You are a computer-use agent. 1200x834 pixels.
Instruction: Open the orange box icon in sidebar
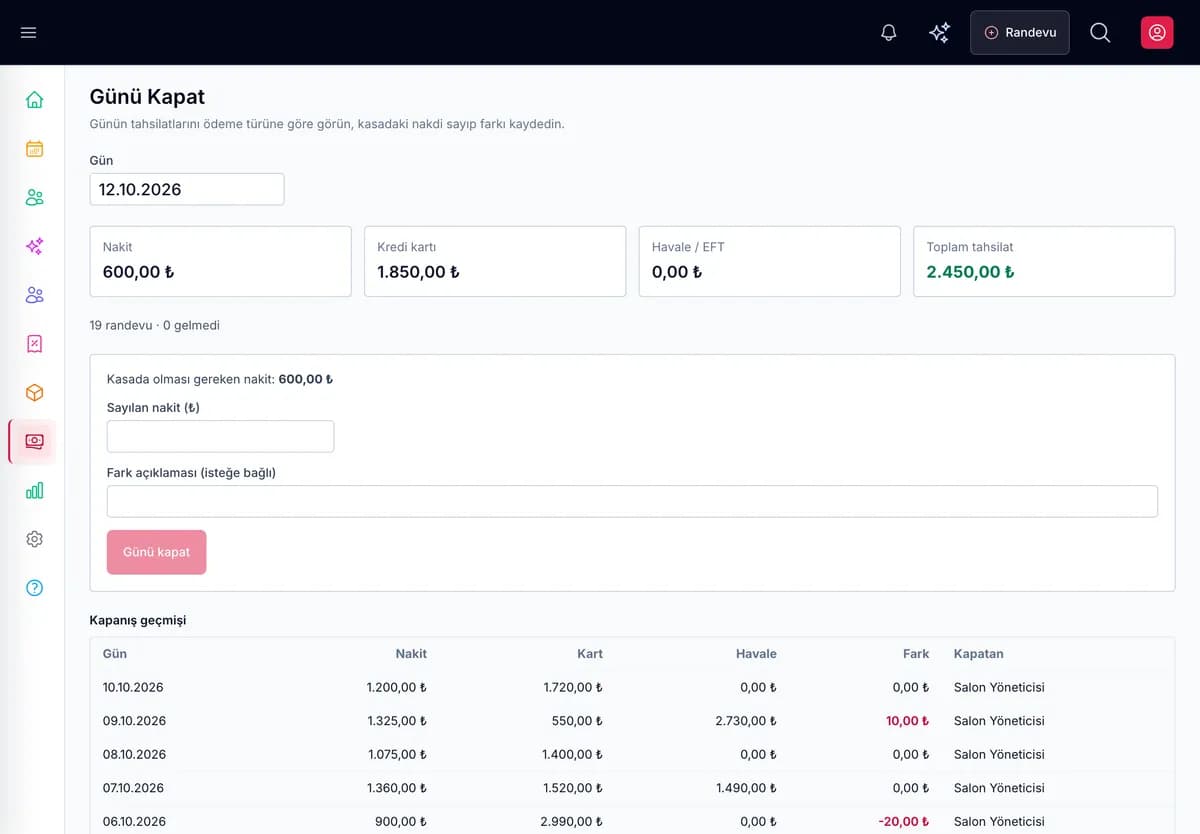click(34, 393)
